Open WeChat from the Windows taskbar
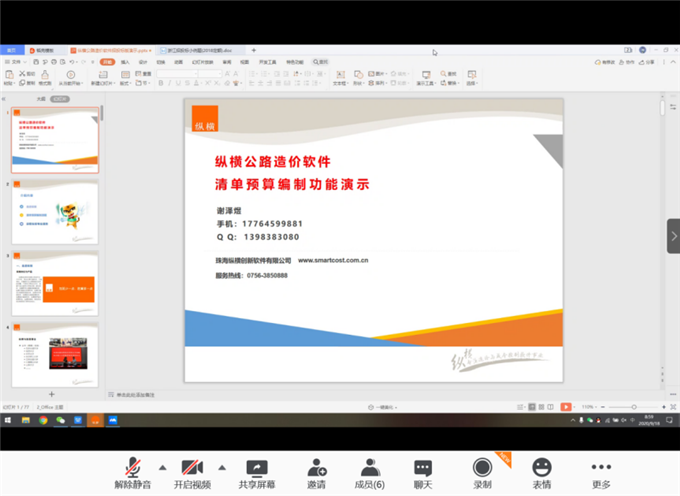The height and width of the screenshot is (496, 680). (60, 420)
